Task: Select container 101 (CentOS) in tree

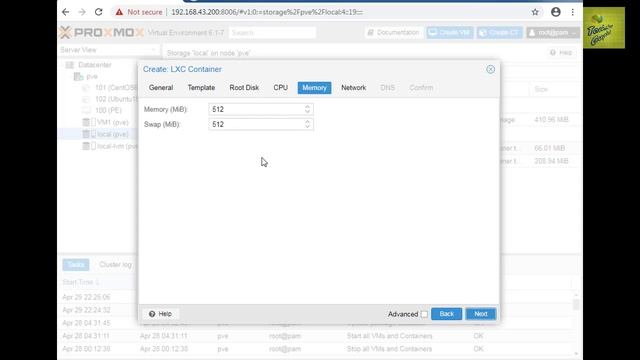Action: (x=116, y=88)
